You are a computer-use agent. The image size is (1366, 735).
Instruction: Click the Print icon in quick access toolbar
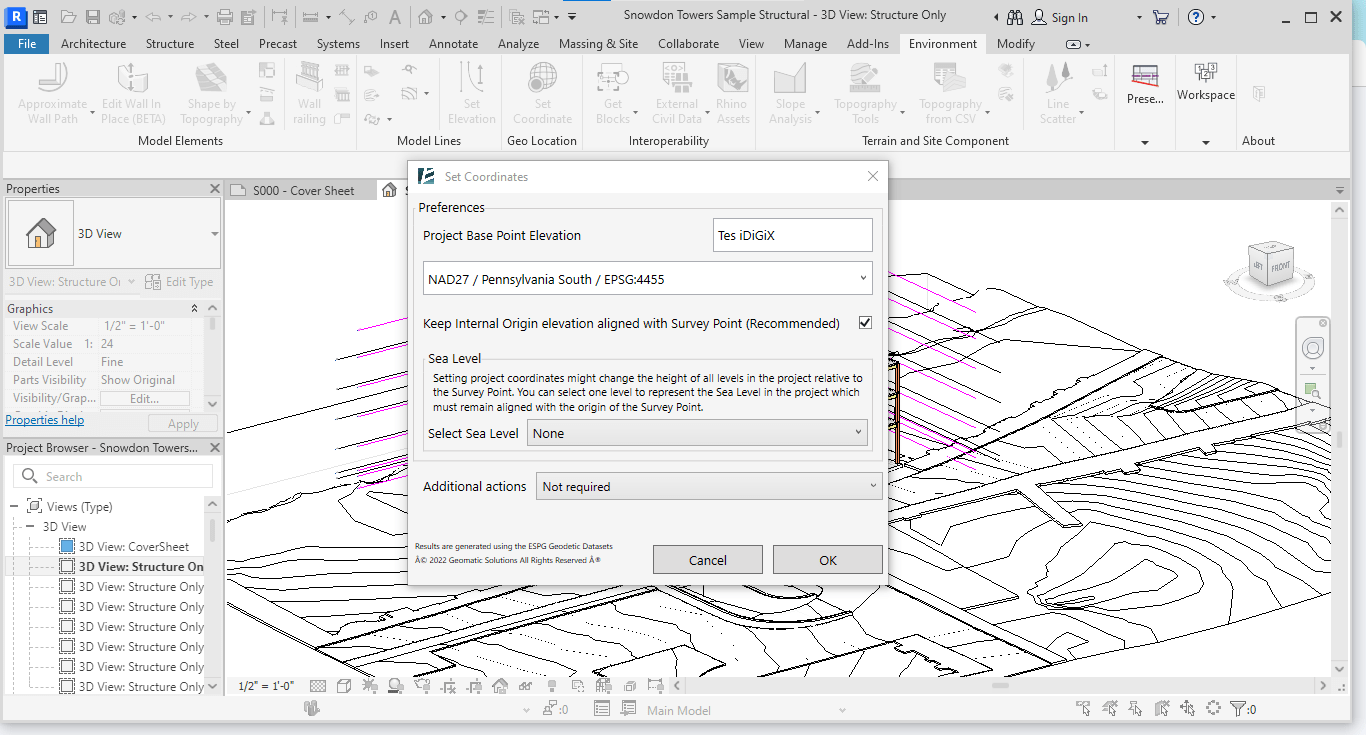(225, 17)
